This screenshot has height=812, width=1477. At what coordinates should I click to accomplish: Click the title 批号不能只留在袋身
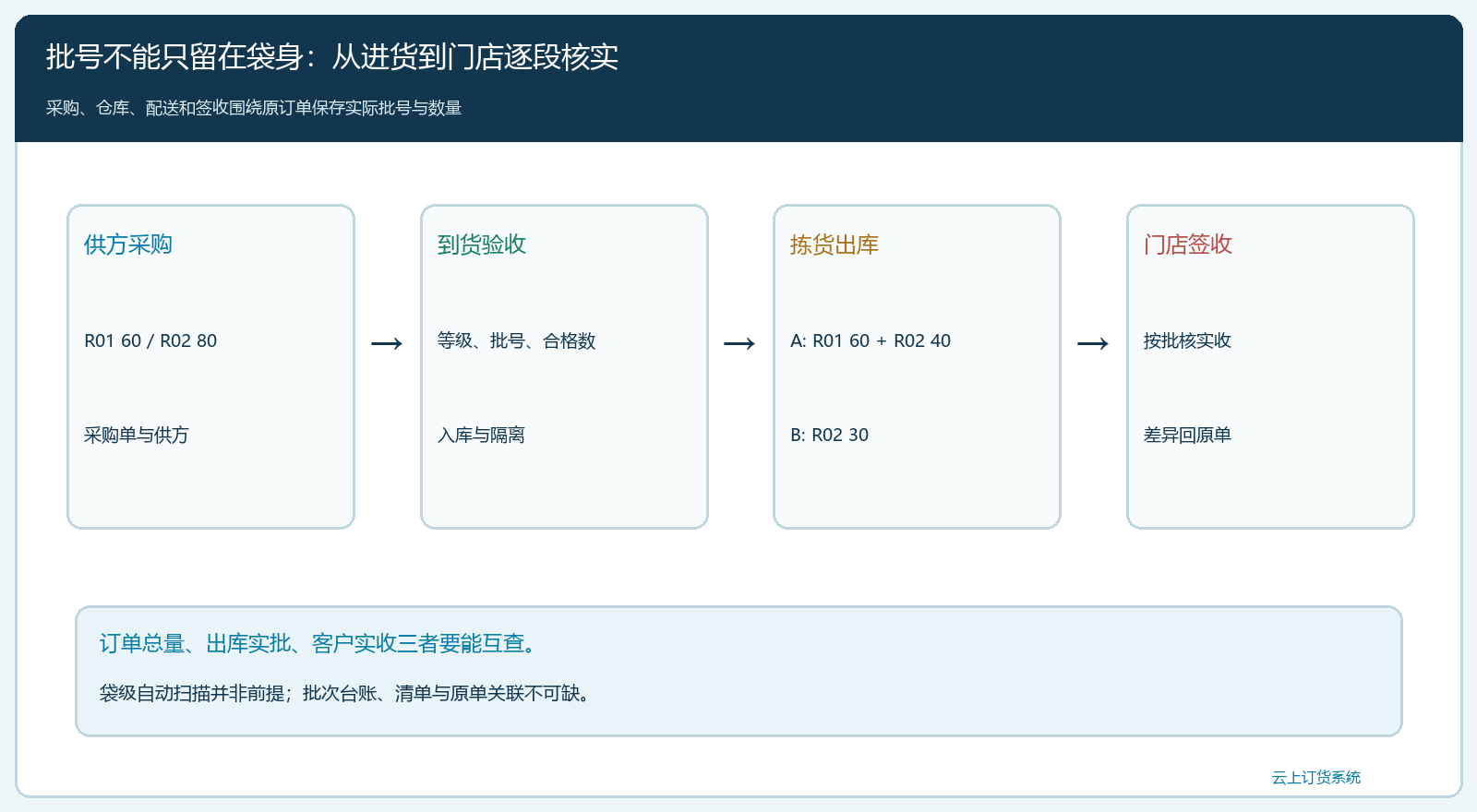pyautogui.click(x=174, y=57)
